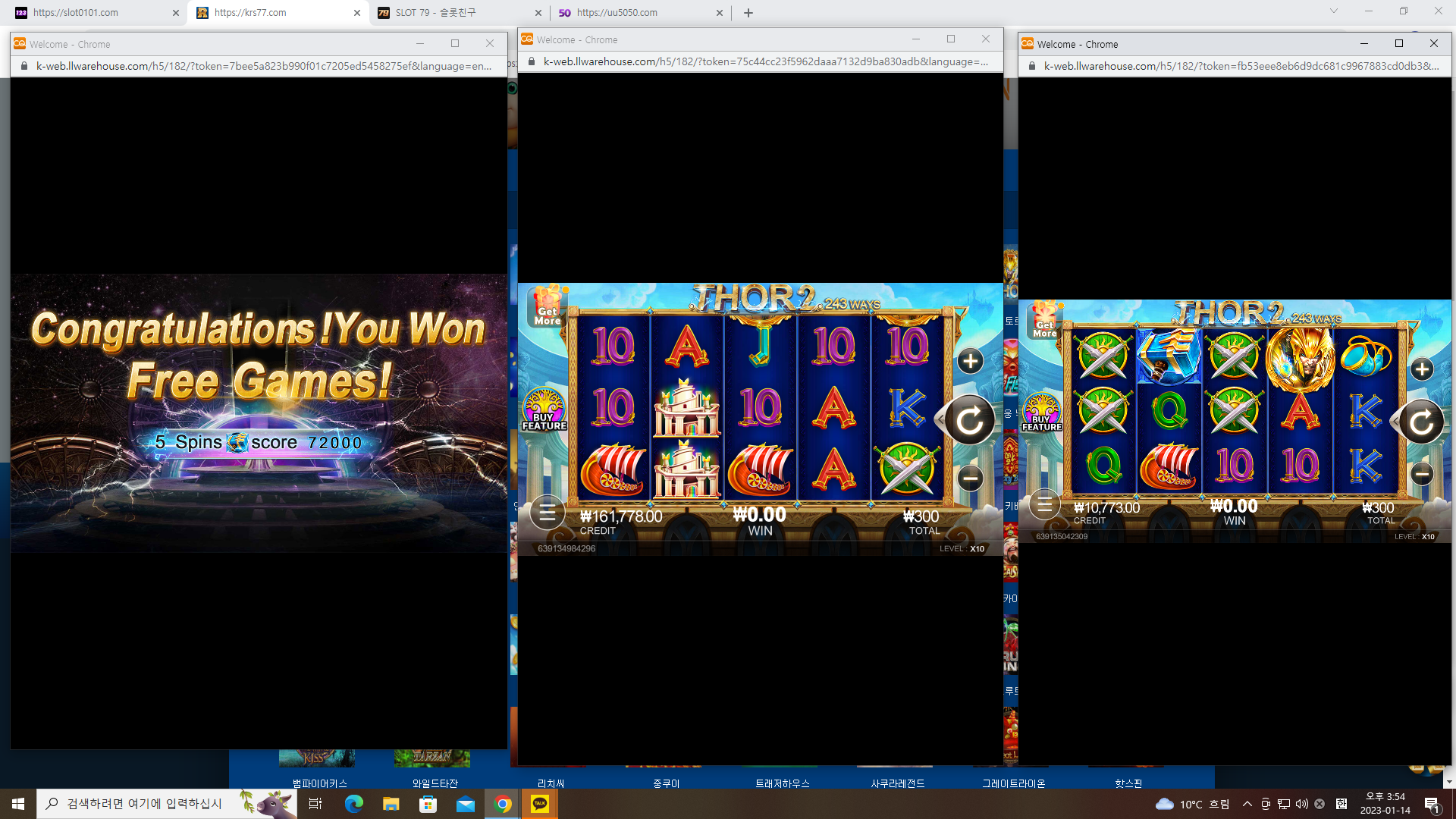Open KakaoTalk from the taskbar
The width and height of the screenshot is (1456, 819).
pyautogui.click(x=539, y=804)
